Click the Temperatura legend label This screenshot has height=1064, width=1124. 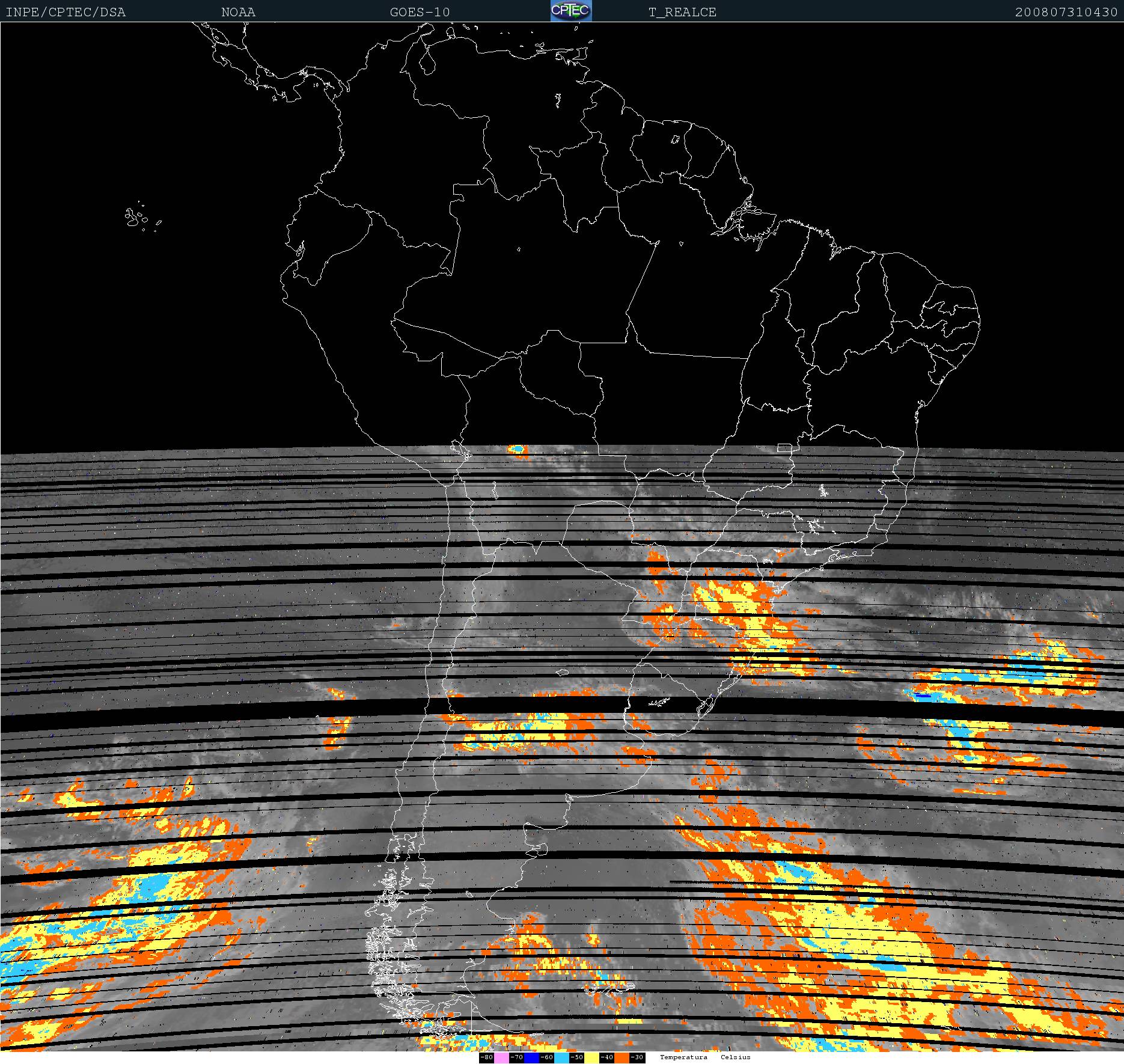[683, 1057]
